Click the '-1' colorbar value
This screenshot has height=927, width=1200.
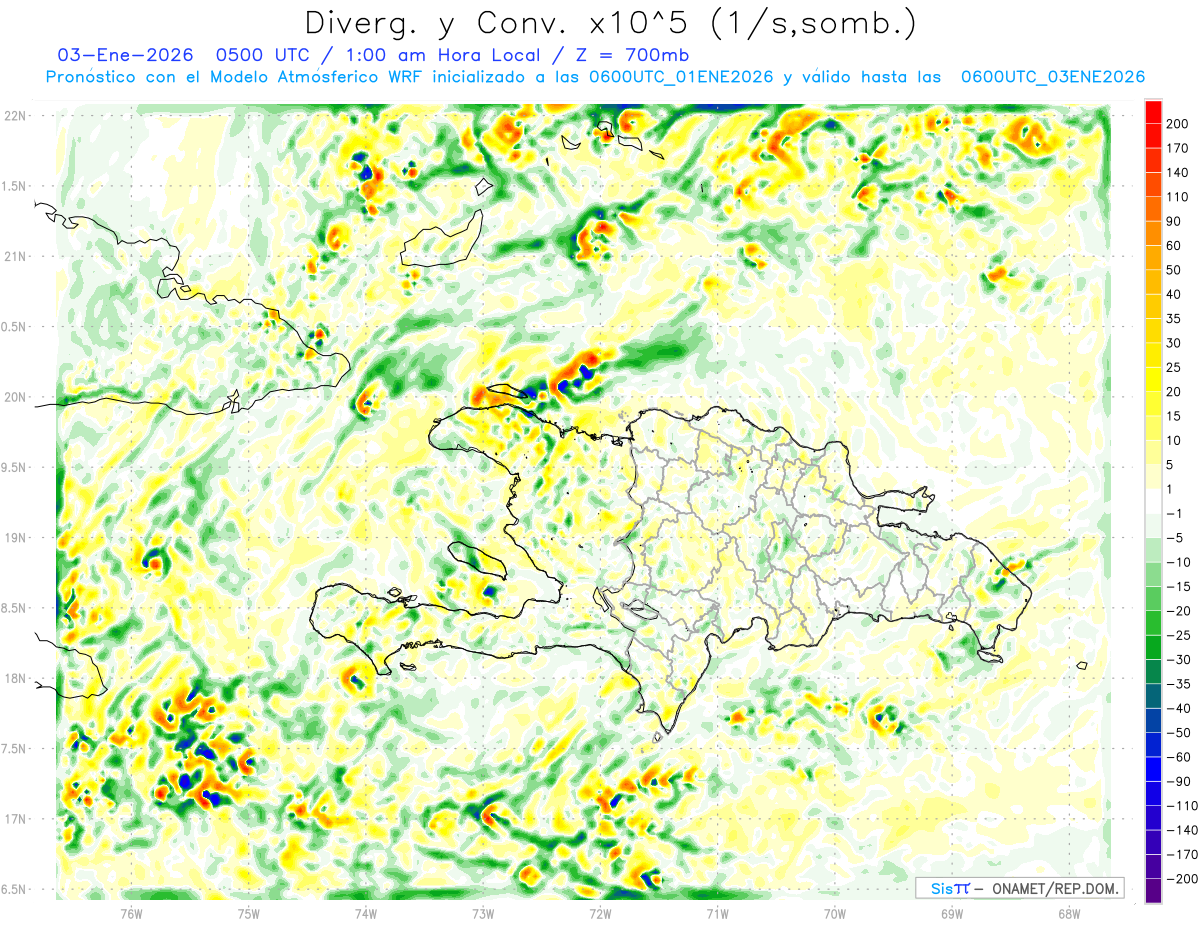pos(1176,513)
